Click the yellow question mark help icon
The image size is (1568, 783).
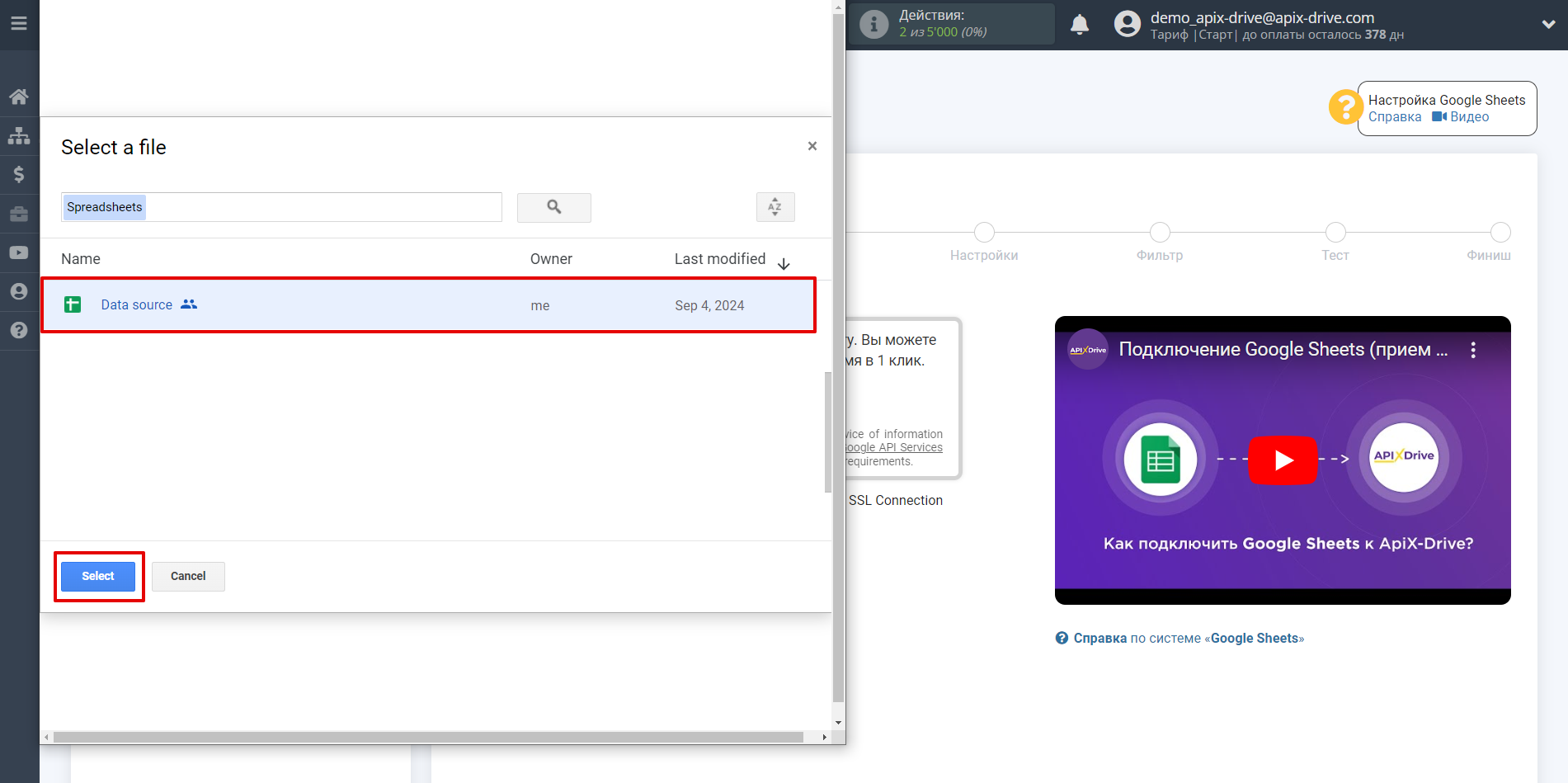click(x=1345, y=107)
